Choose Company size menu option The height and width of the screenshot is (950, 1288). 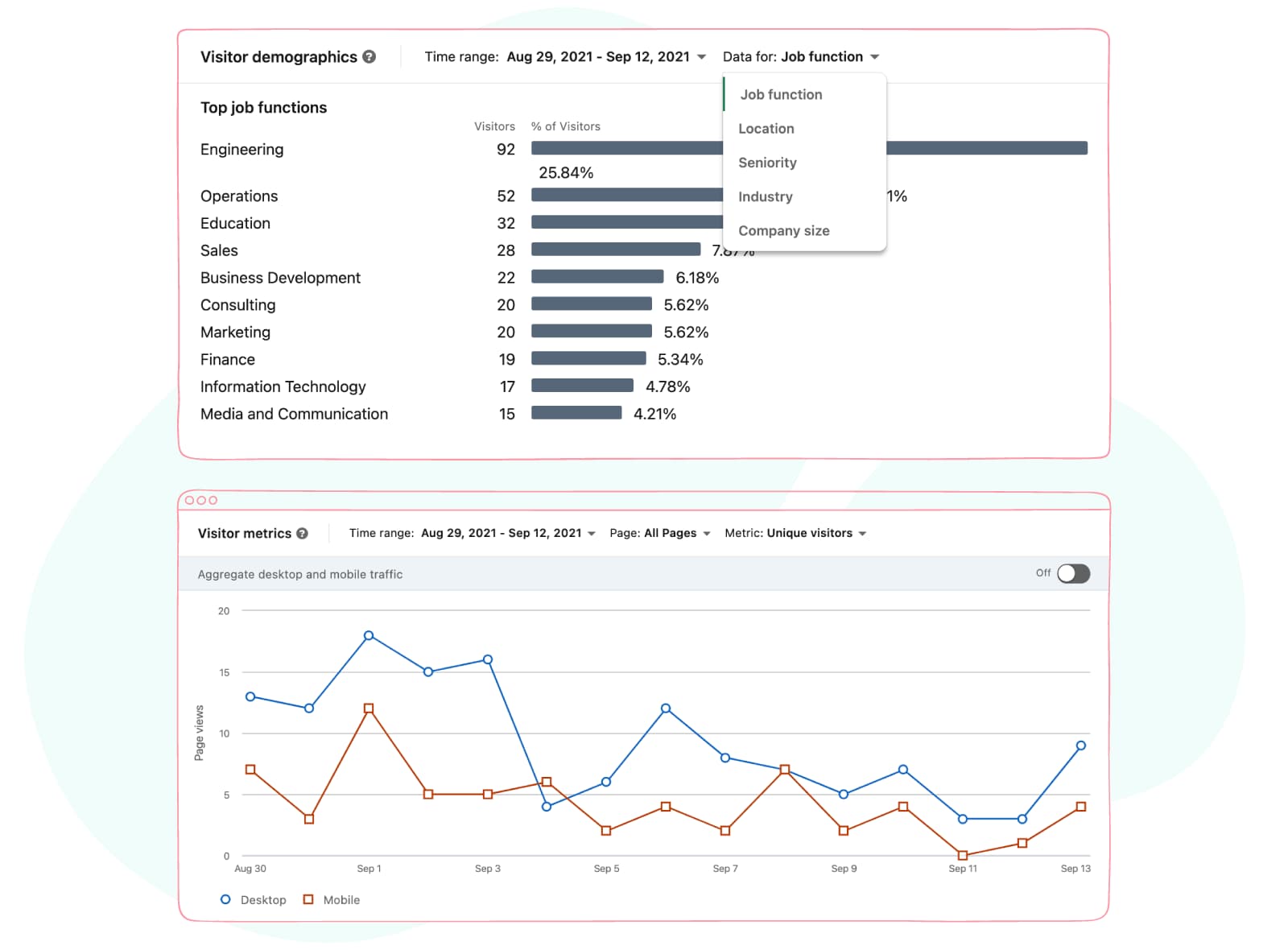(805, 230)
